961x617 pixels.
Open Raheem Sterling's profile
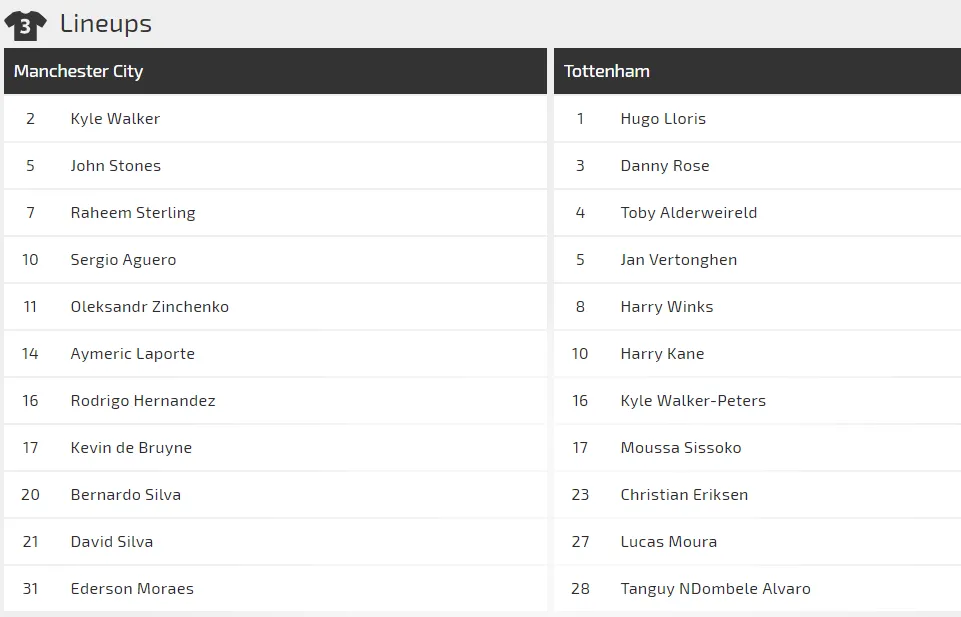133,213
